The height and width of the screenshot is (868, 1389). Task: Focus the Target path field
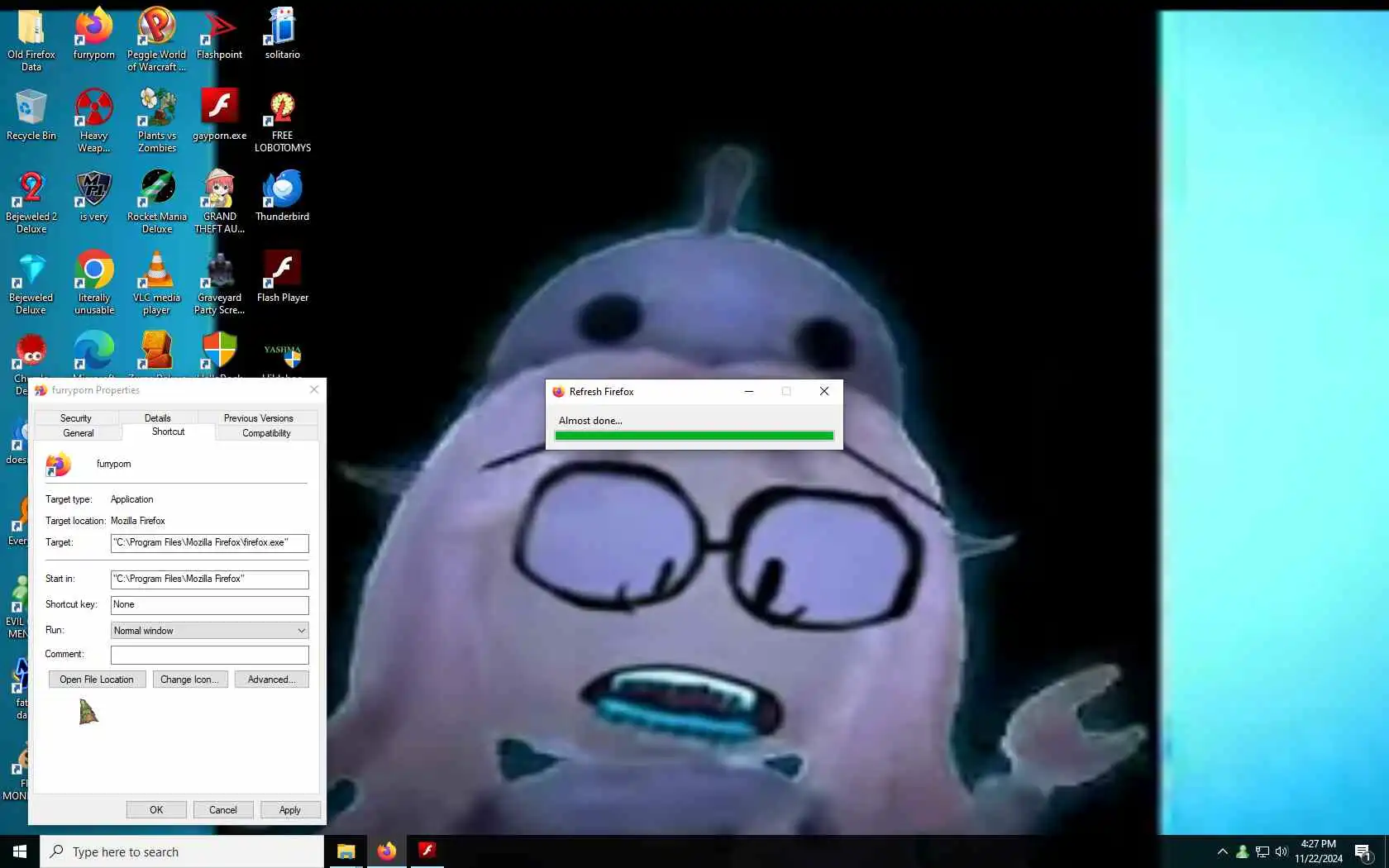point(210,543)
